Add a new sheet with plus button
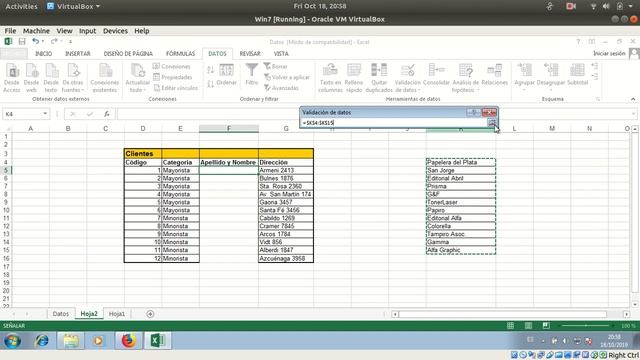640x360 pixels. (150, 314)
